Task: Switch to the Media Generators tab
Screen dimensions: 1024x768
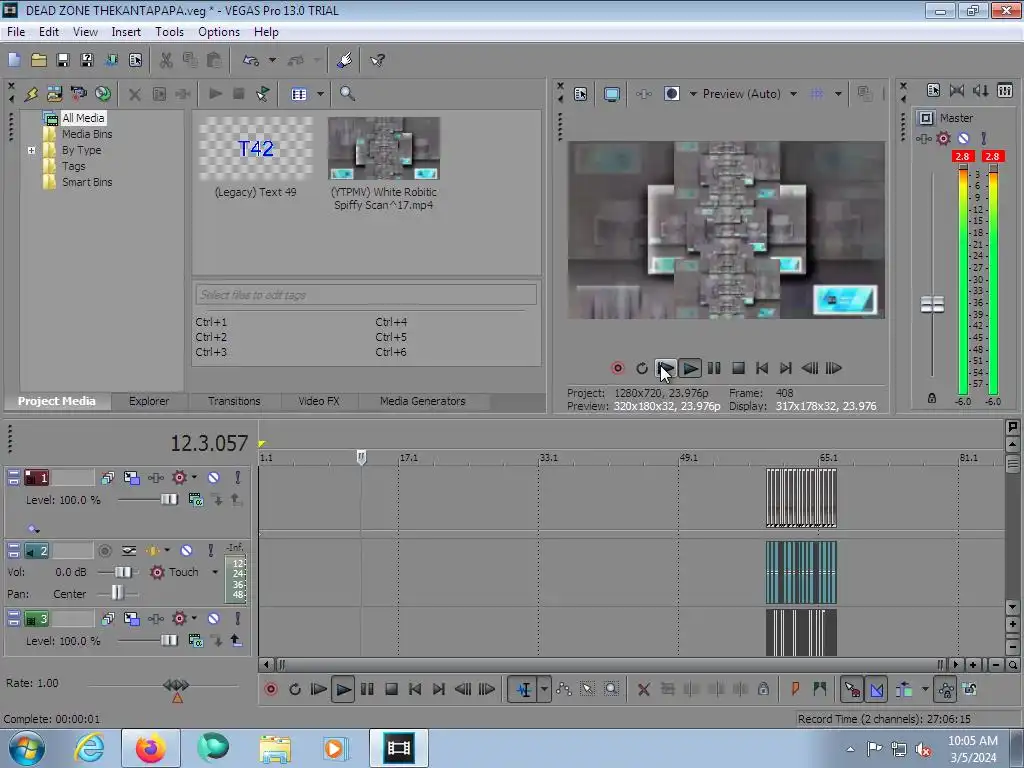Action: pyautogui.click(x=423, y=401)
